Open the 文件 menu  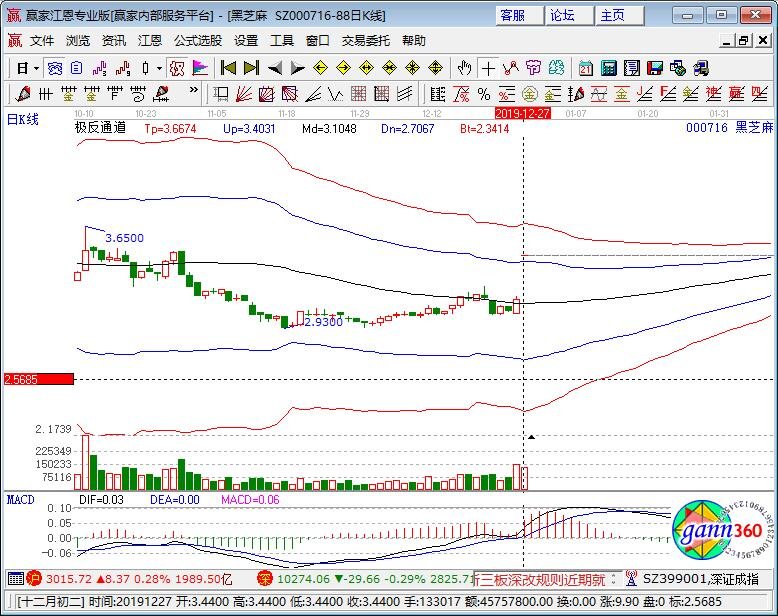[42, 41]
